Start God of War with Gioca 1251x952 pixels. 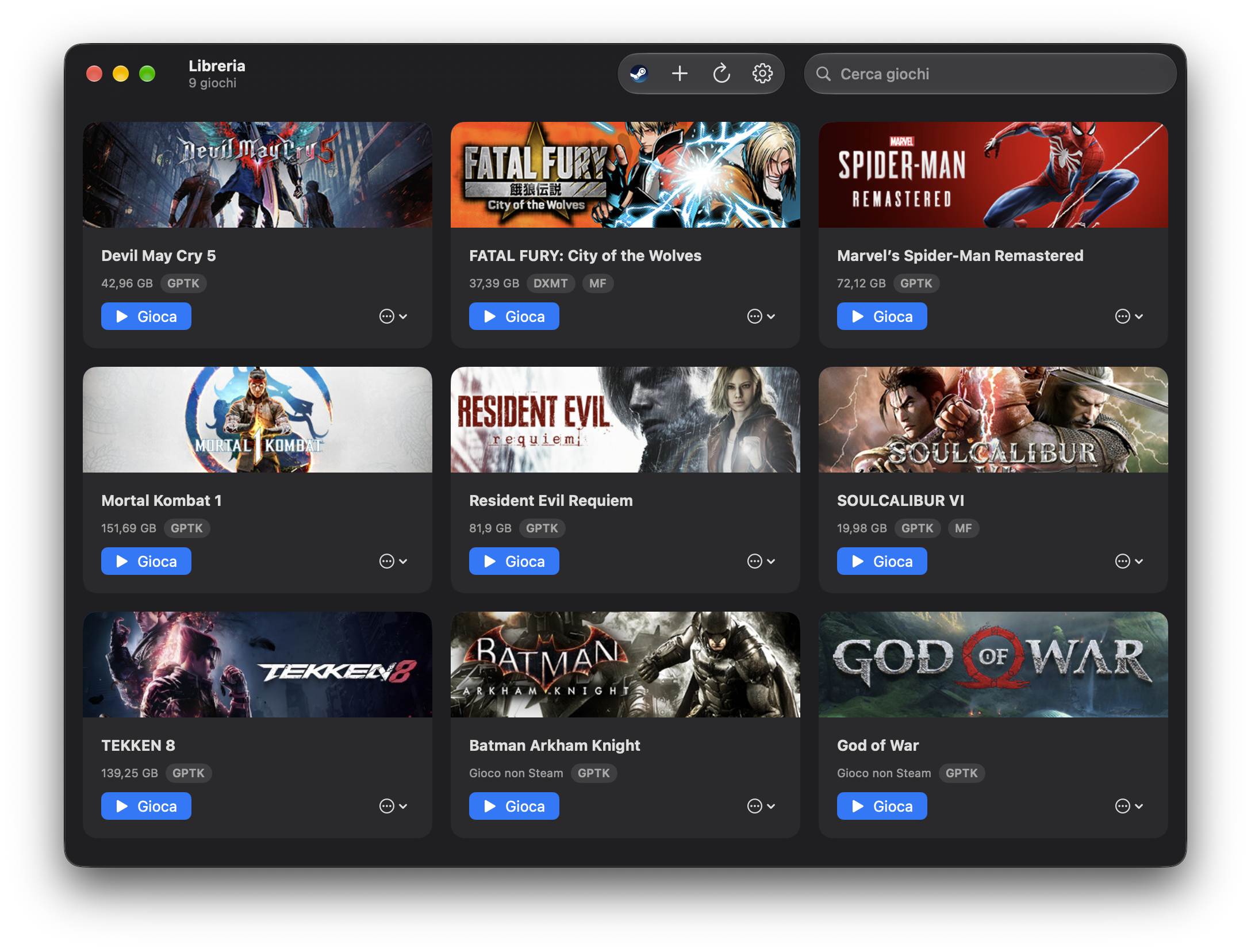882,806
